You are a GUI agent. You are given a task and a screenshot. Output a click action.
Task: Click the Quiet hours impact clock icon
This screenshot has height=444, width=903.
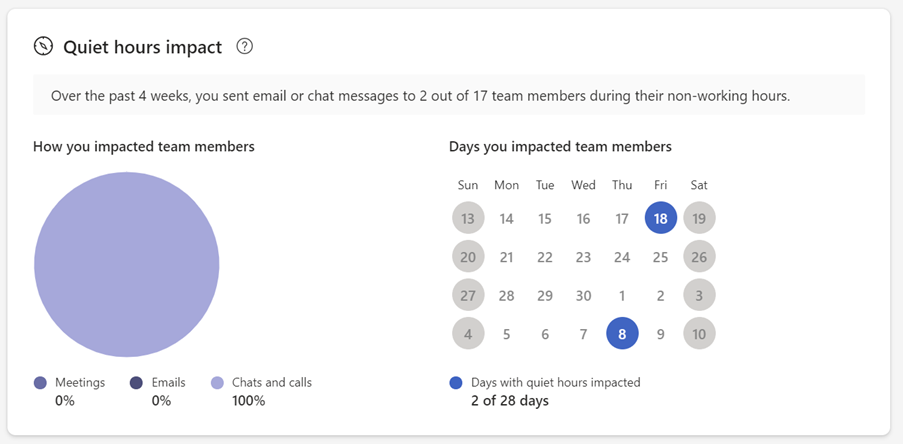43,46
